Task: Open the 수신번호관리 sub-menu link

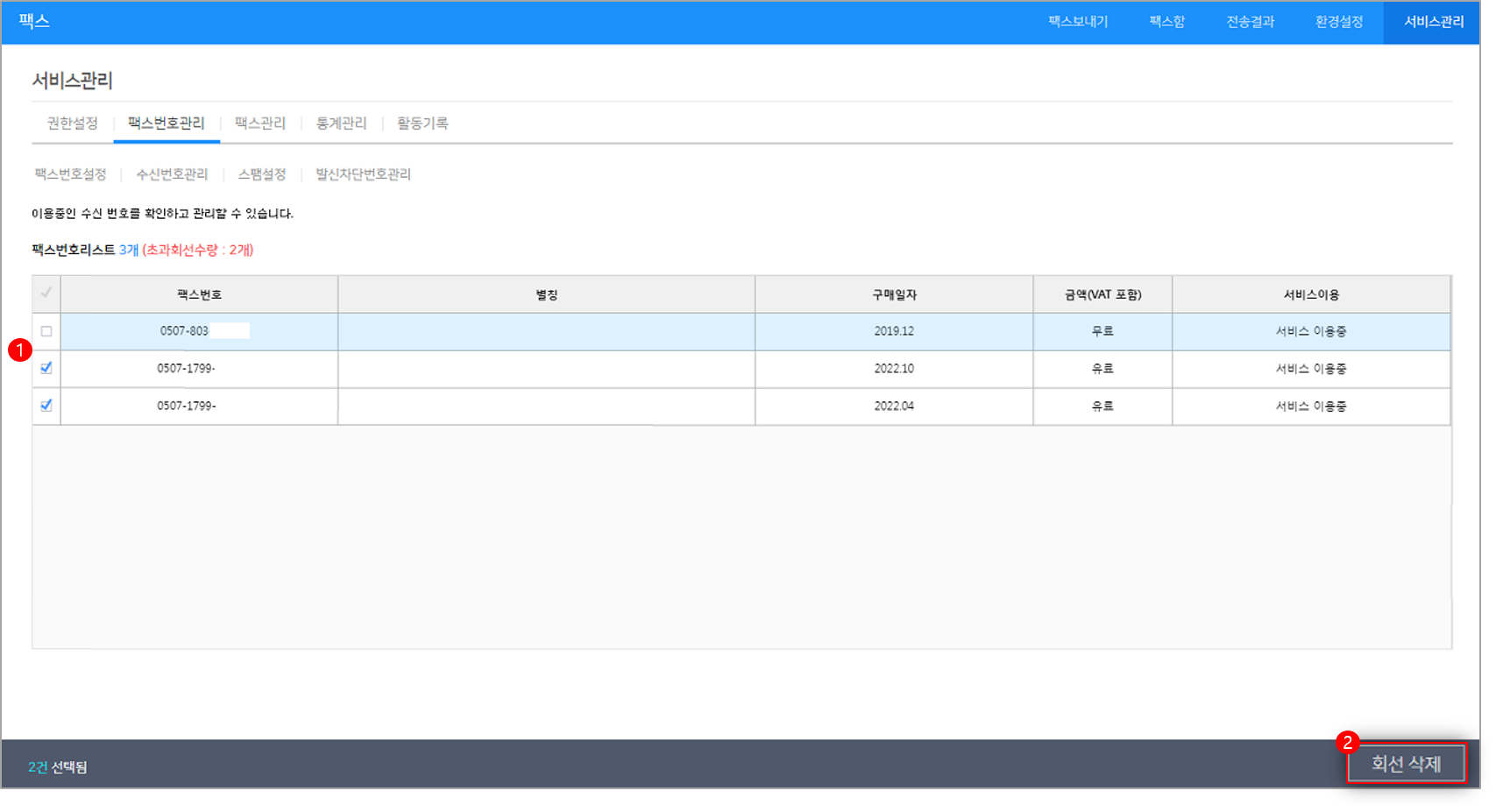Action: (172, 174)
